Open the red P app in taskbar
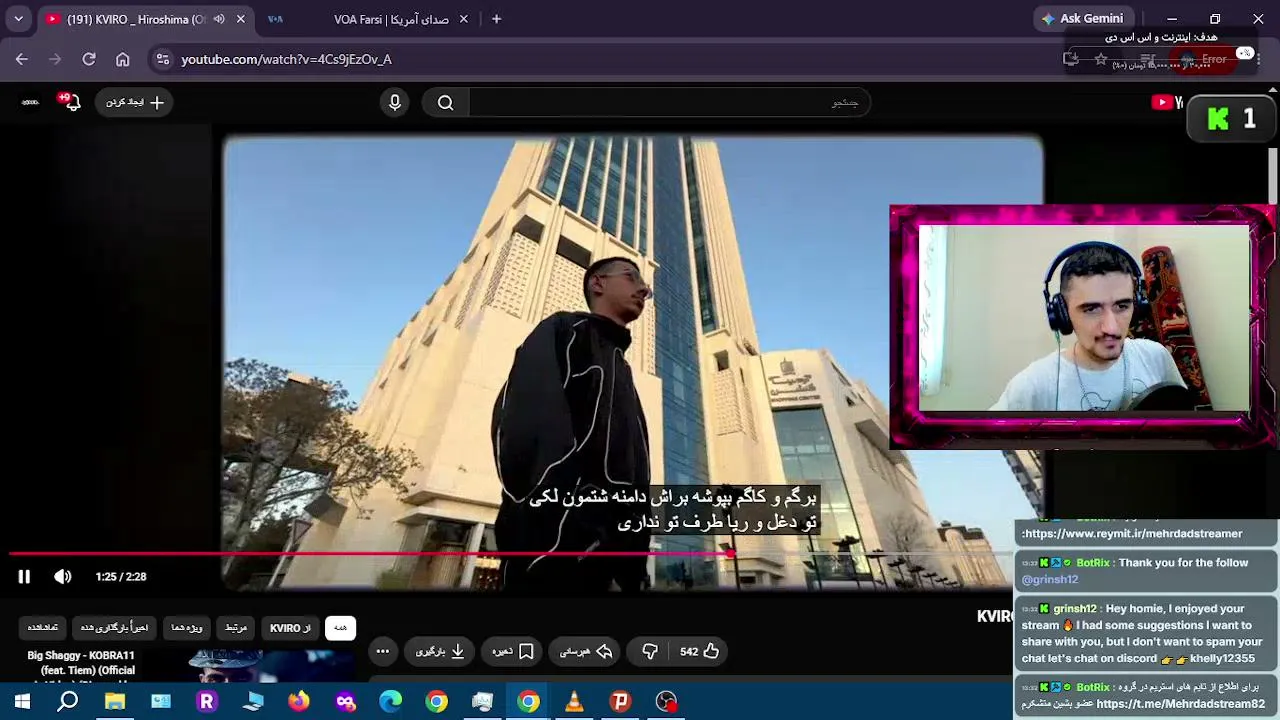Viewport: 1280px width, 720px height. 620,702
